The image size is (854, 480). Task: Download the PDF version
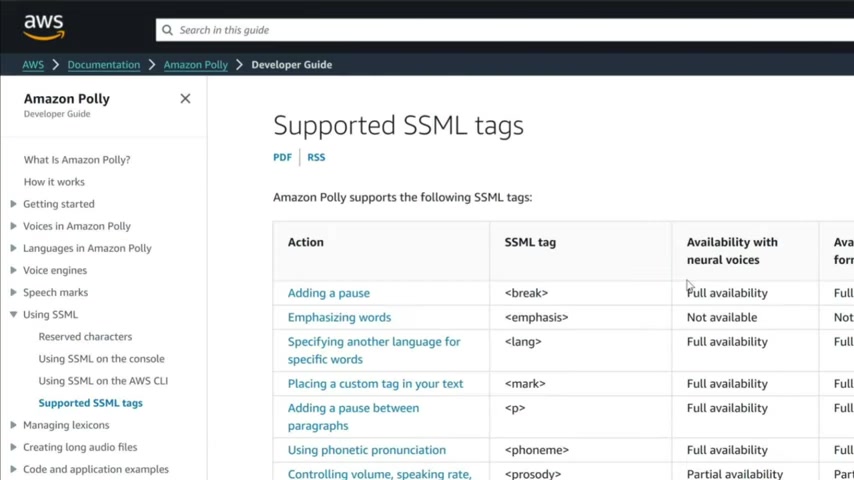(282, 157)
